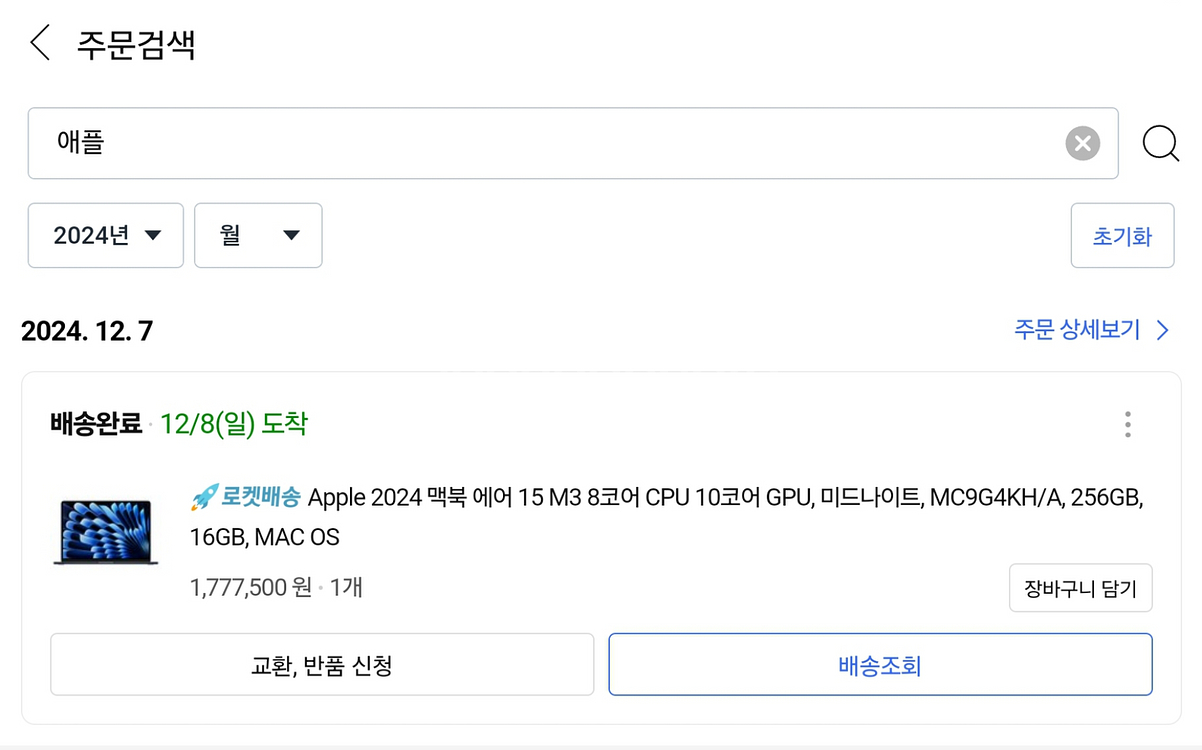The height and width of the screenshot is (750, 1202).
Task: Click the chevron beside 주문 상세보기
Action: point(1162,331)
